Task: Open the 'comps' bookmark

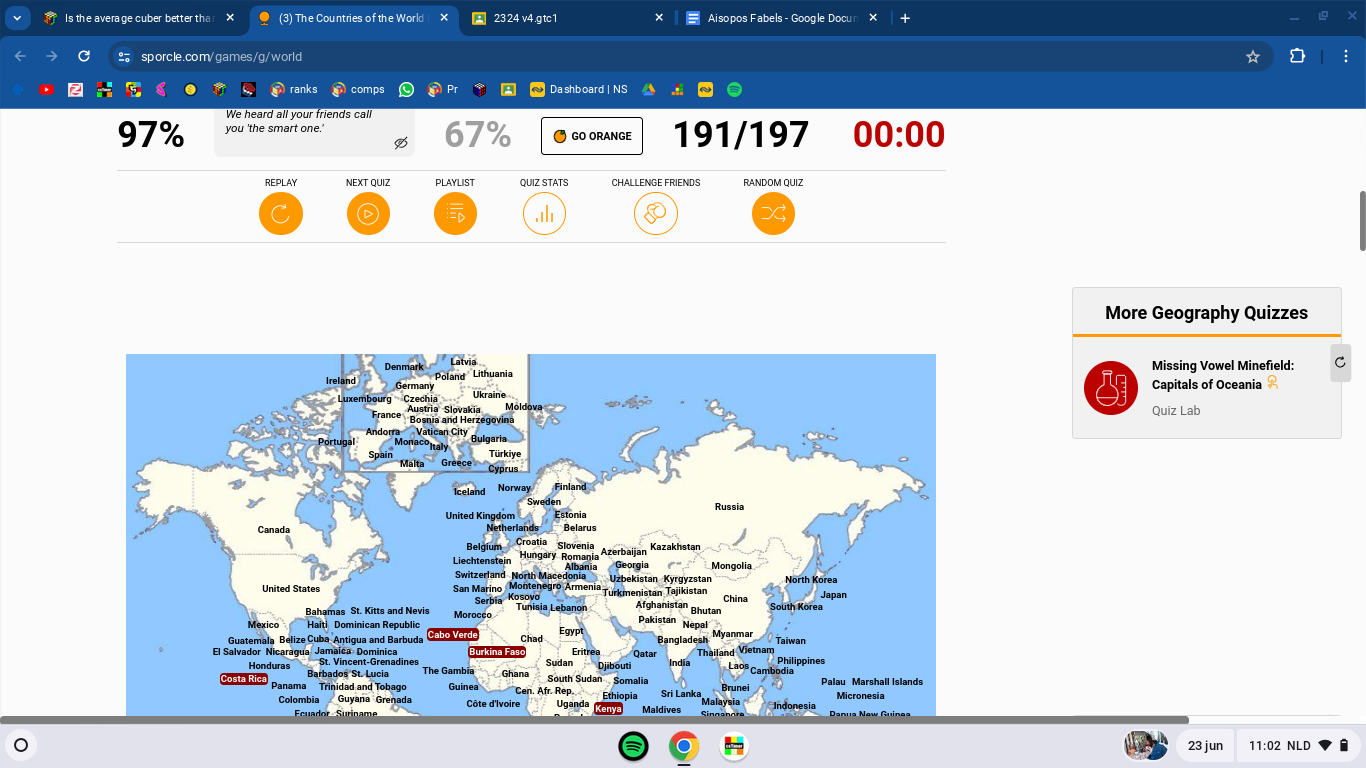Action: point(358,89)
